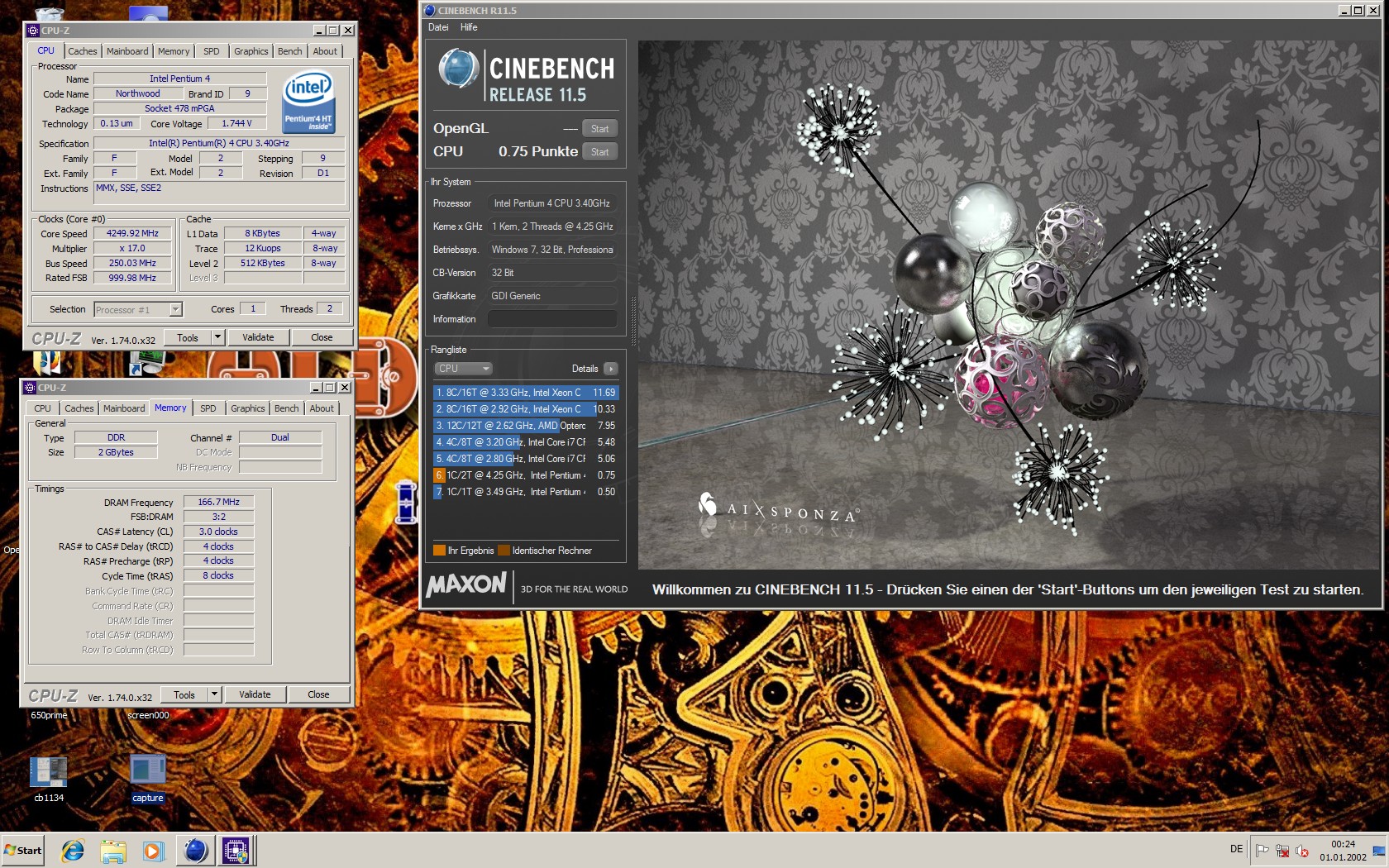Viewport: 1389px width, 868px height.
Task: Click the DRAM Frequency value 166.7 MHz
Action: tap(218, 502)
